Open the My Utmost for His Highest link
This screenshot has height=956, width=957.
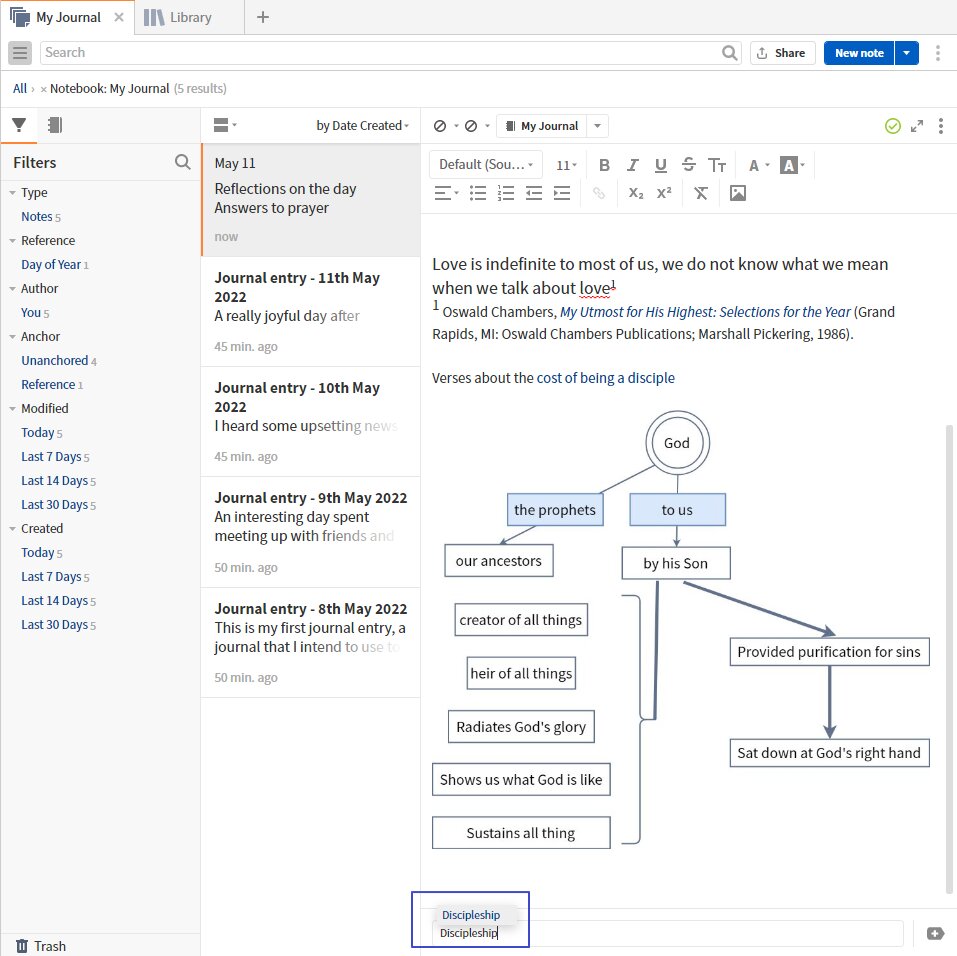tap(705, 312)
